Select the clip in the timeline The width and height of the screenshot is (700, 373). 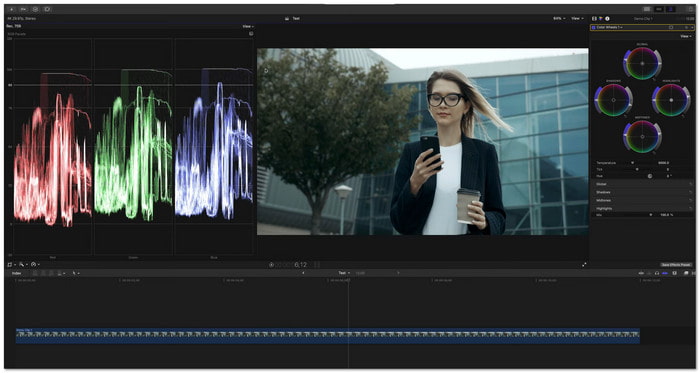click(x=328, y=336)
